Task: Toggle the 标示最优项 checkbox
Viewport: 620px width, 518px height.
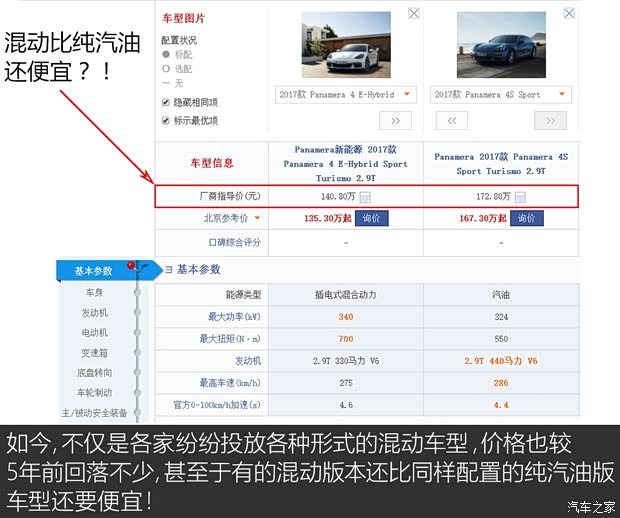Action: [166, 120]
